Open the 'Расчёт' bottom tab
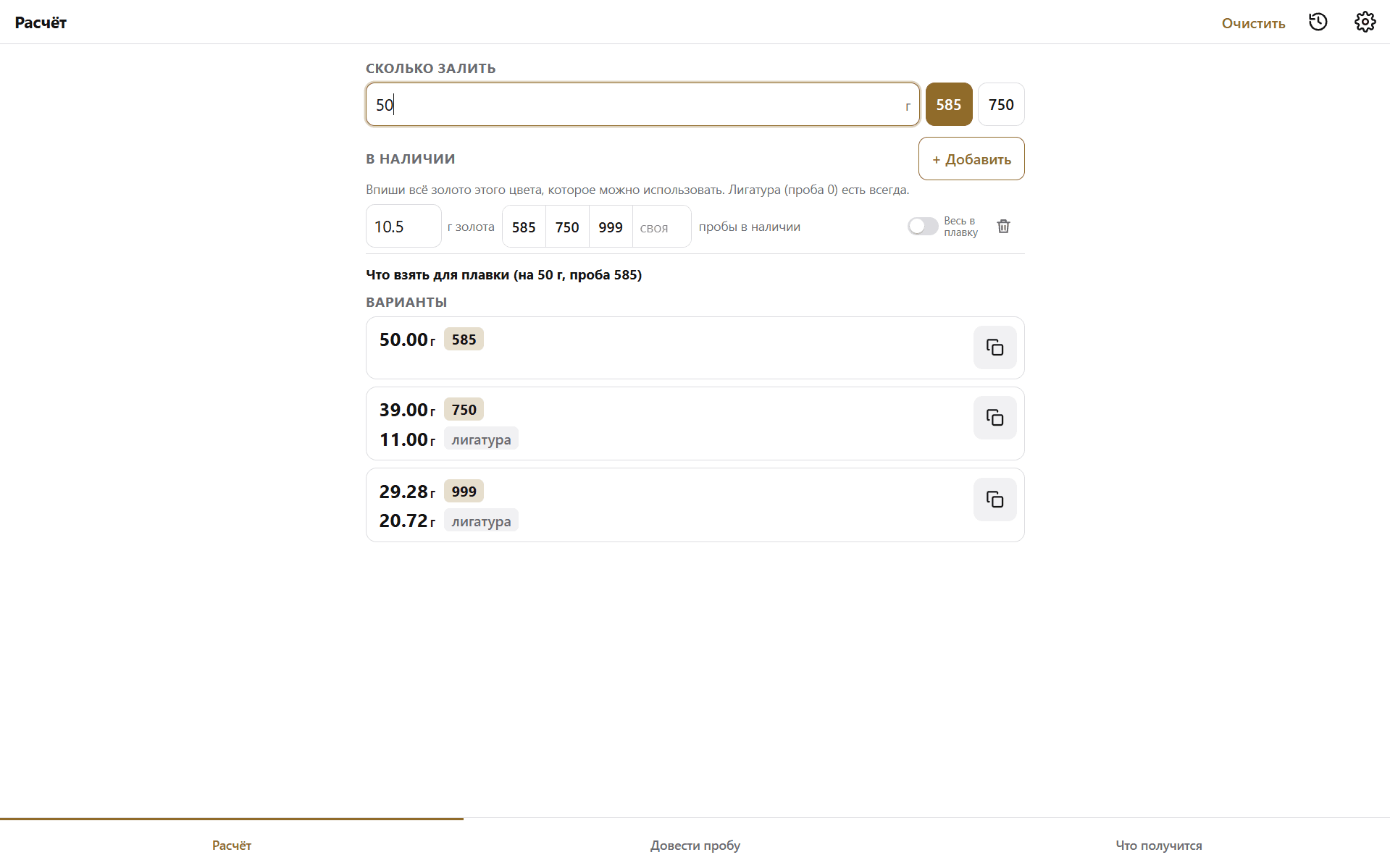The height and width of the screenshot is (868, 1390). (x=232, y=845)
